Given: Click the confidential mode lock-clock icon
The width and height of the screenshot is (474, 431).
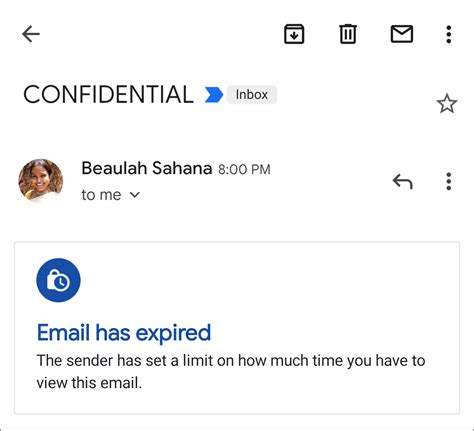Looking at the screenshot, I should coord(58,280).
